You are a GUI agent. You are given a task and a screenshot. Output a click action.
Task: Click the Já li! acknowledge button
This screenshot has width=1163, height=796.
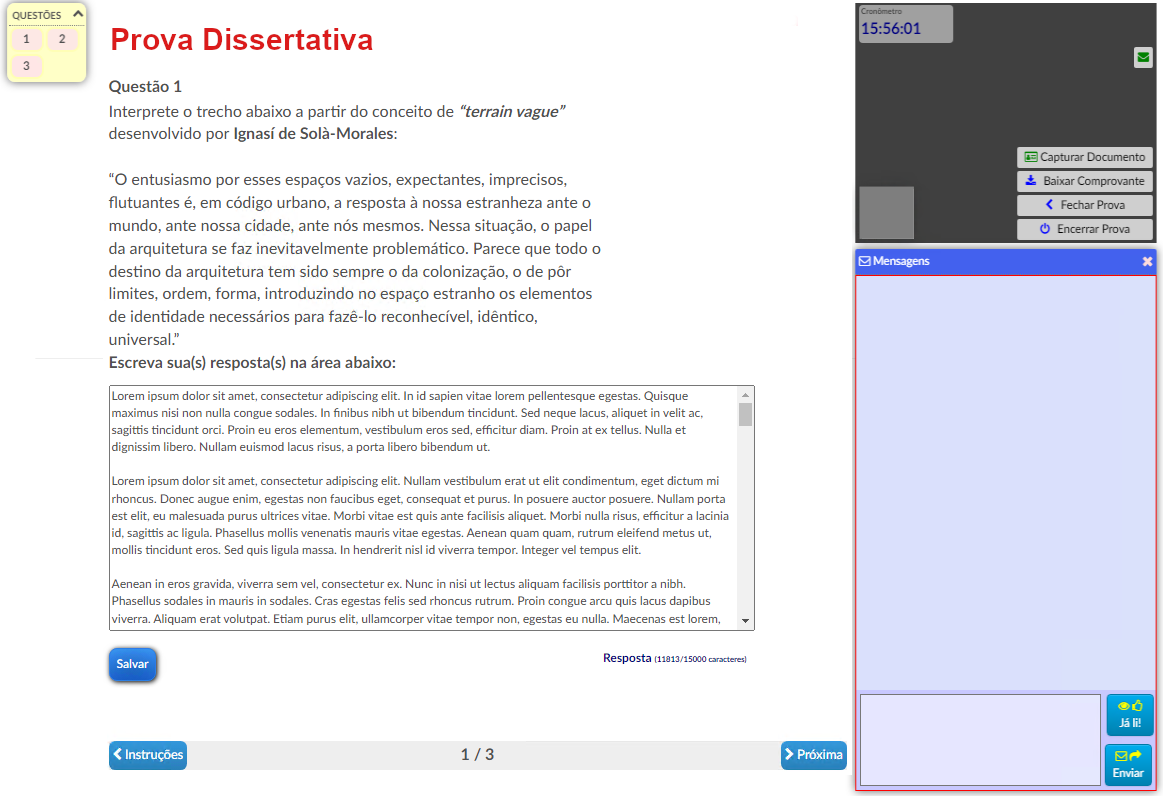(x=1129, y=715)
